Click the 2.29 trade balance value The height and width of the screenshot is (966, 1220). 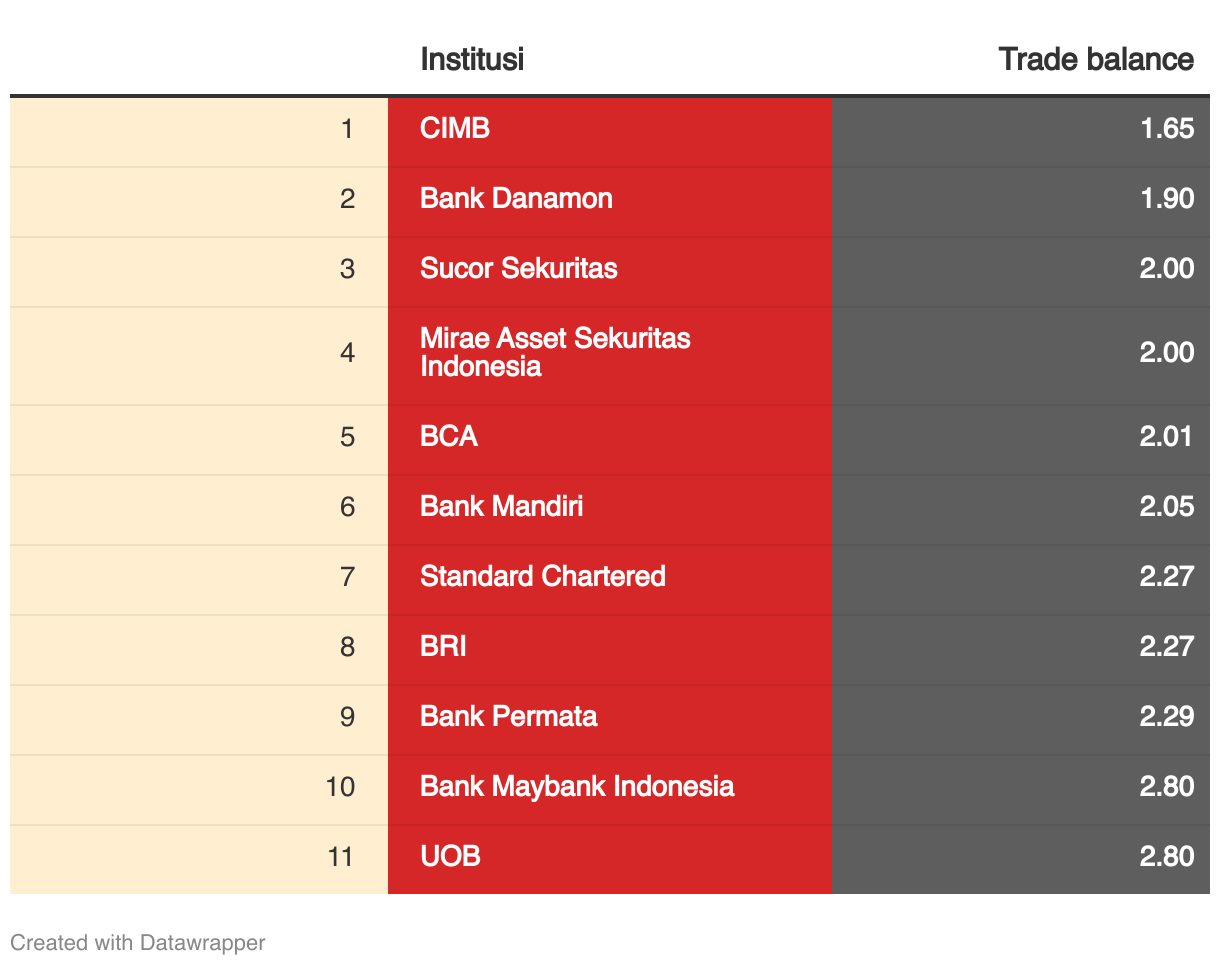(x=1167, y=716)
